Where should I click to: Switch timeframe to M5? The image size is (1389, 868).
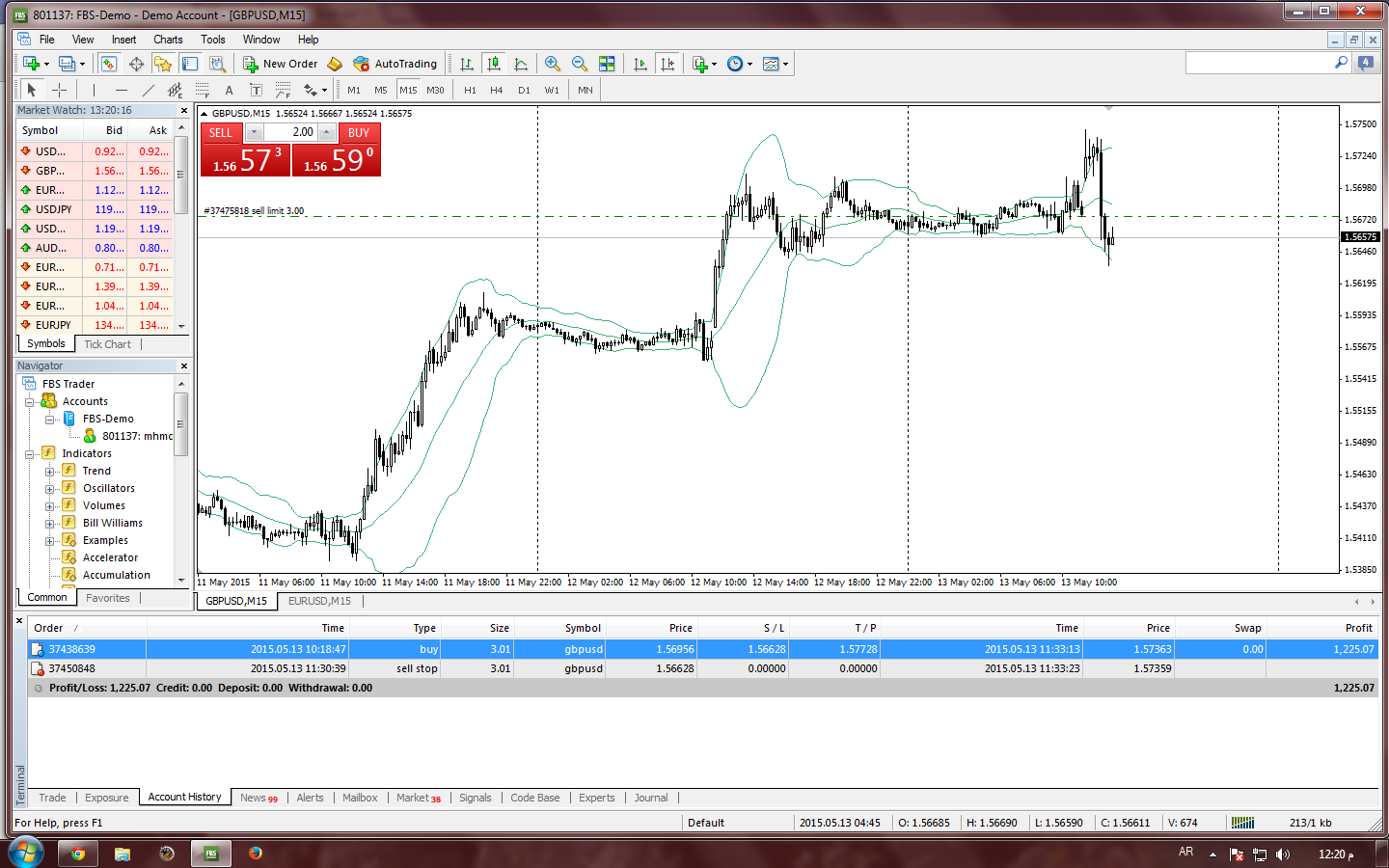click(x=381, y=90)
